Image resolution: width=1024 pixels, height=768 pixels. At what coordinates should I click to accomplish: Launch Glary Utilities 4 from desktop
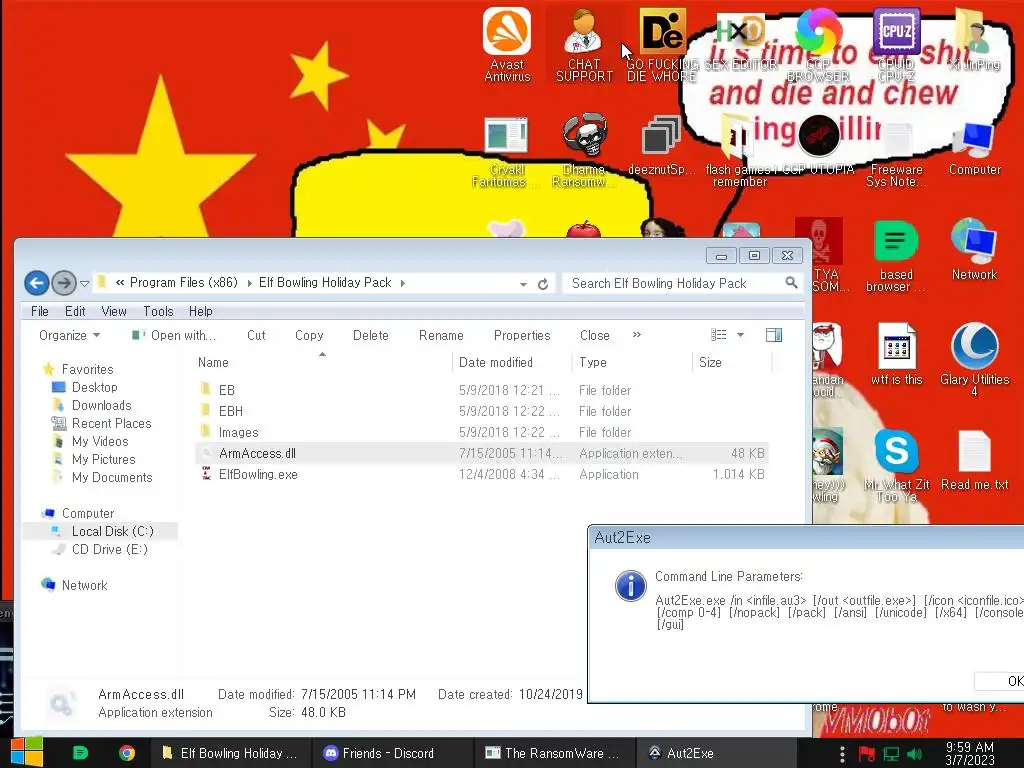[974, 360]
